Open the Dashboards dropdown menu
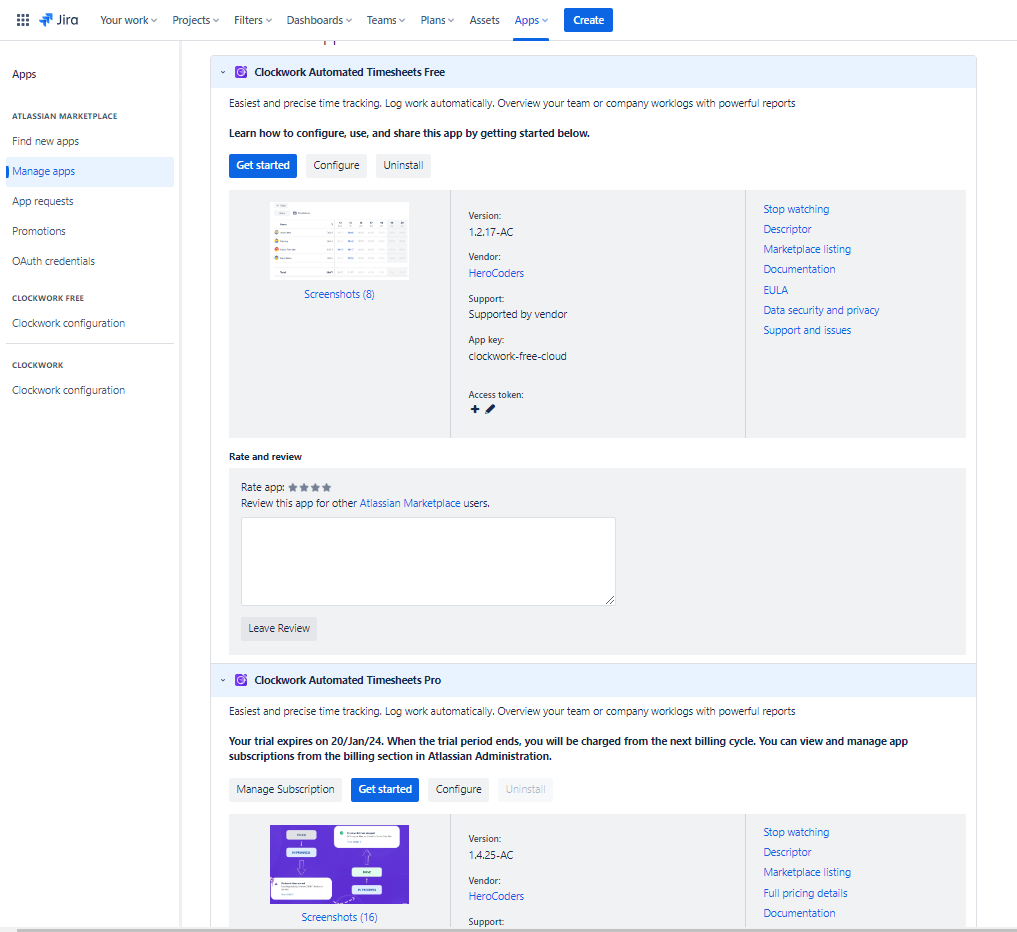Screen dimensions: 1017x932 [x=319, y=20]
